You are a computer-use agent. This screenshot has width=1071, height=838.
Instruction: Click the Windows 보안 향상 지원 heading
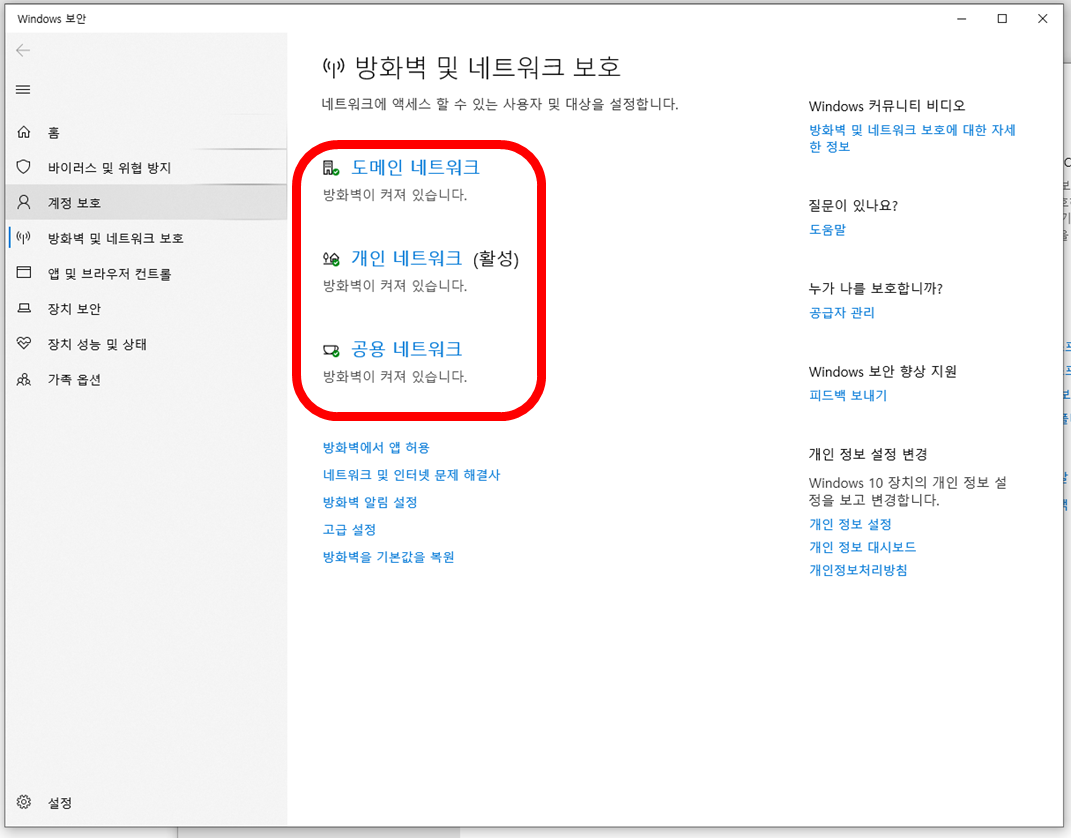(882, 371)
